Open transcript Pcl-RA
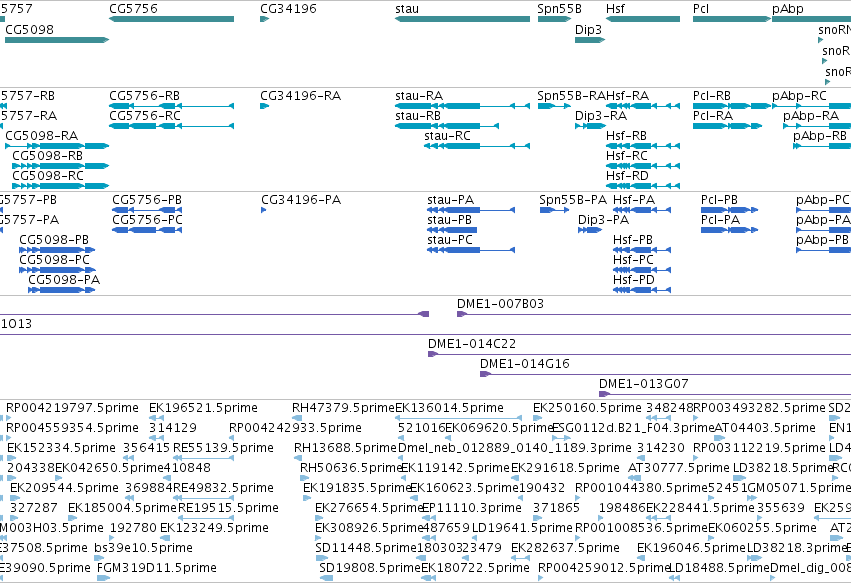Image resolution: width=851 pixels, height=583 pixels. (x=727, y=126)
